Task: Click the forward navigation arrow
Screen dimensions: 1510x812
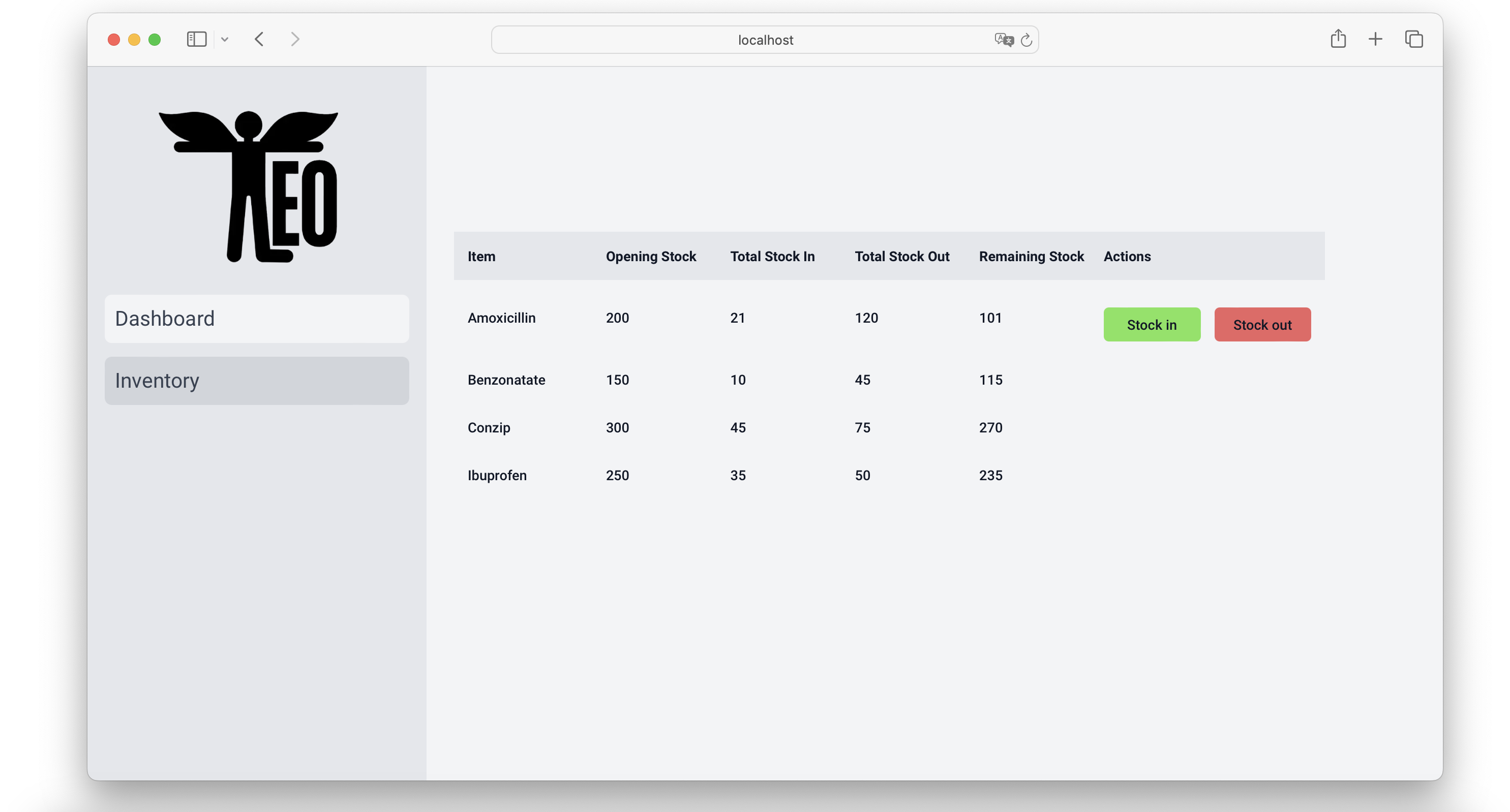Action: [295, 39]
